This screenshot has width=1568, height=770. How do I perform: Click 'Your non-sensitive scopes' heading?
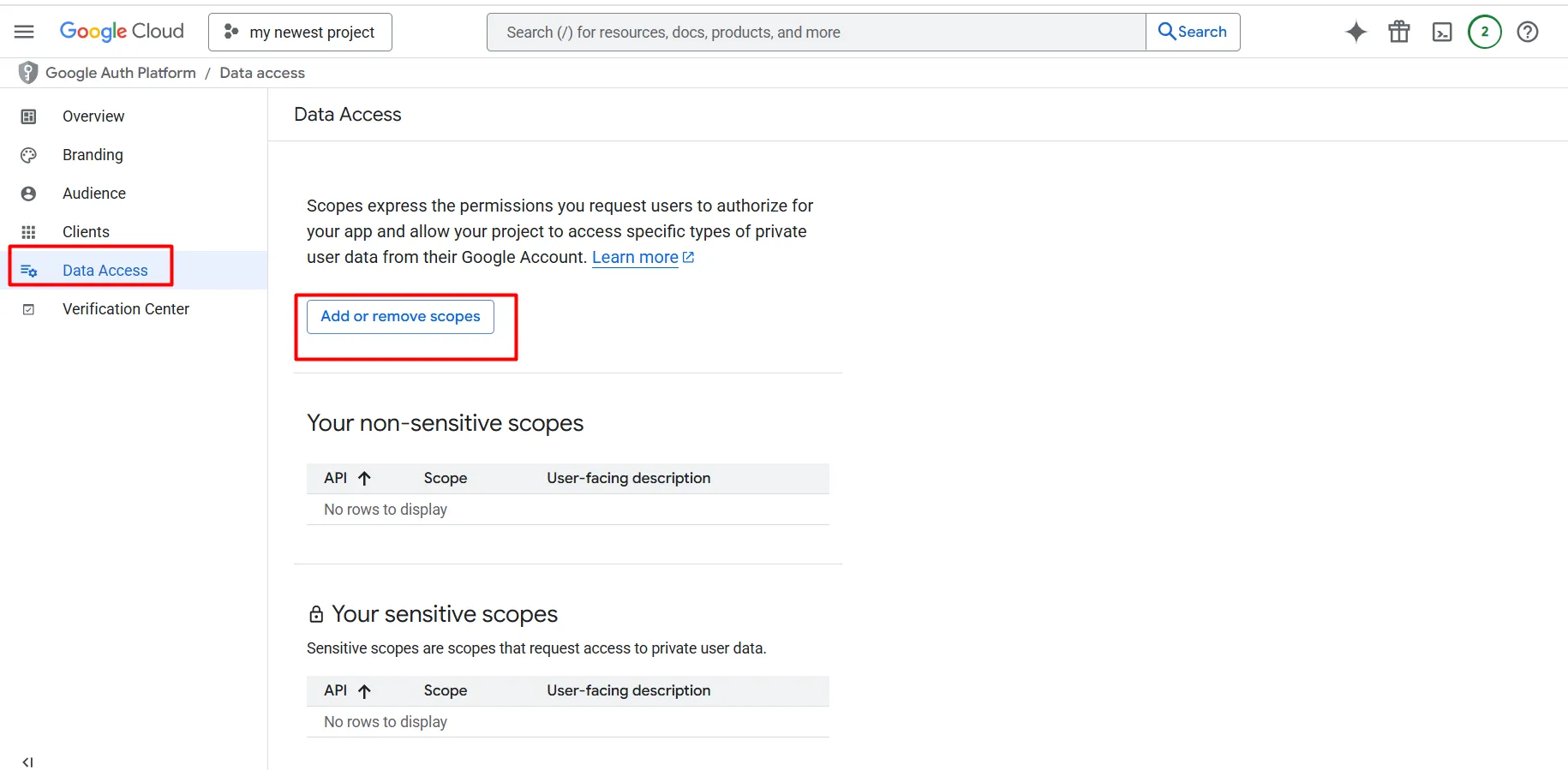[446, 423]
